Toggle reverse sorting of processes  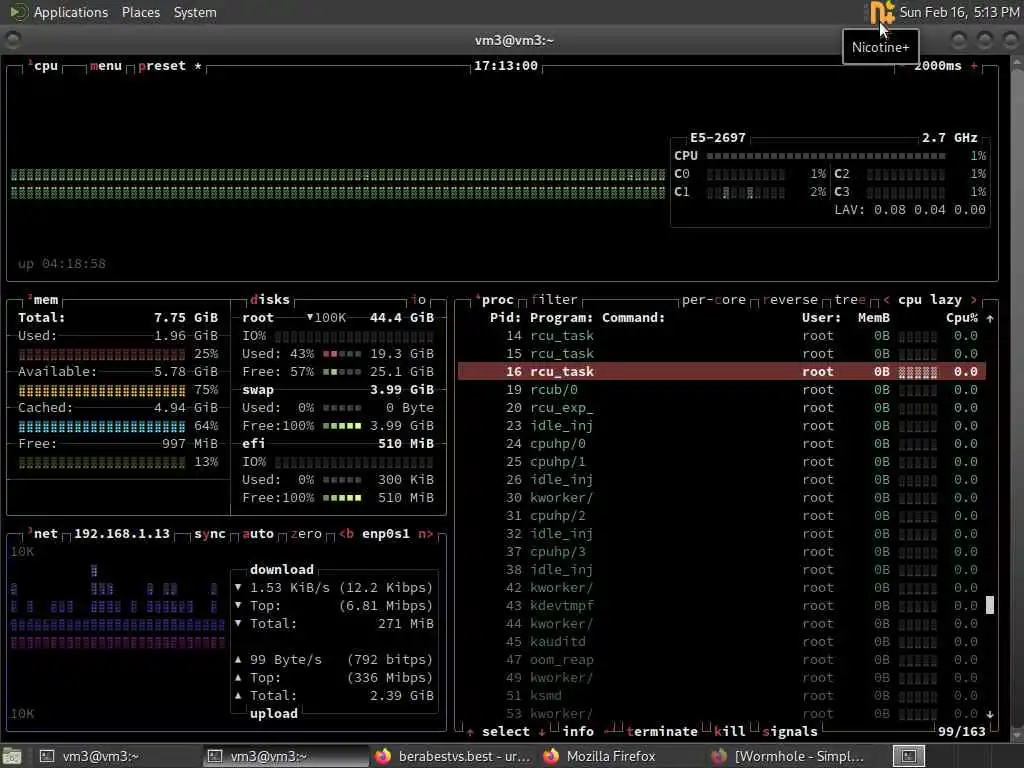pos(790,300)
